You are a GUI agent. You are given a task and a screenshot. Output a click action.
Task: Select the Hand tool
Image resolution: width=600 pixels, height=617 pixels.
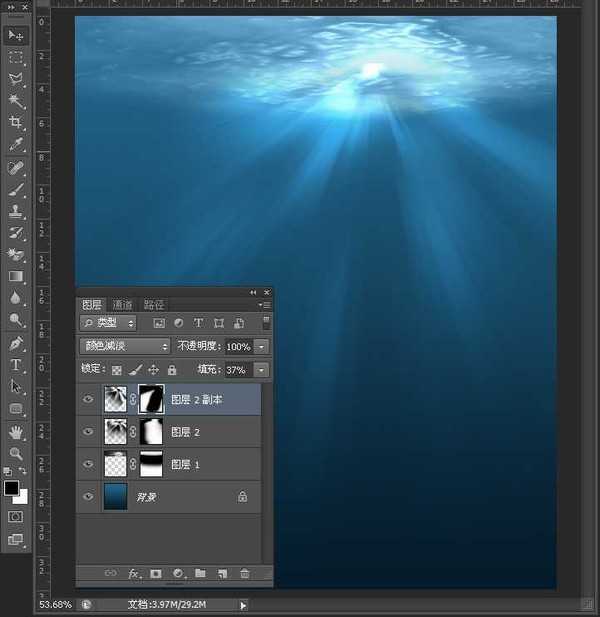point(16,432)
